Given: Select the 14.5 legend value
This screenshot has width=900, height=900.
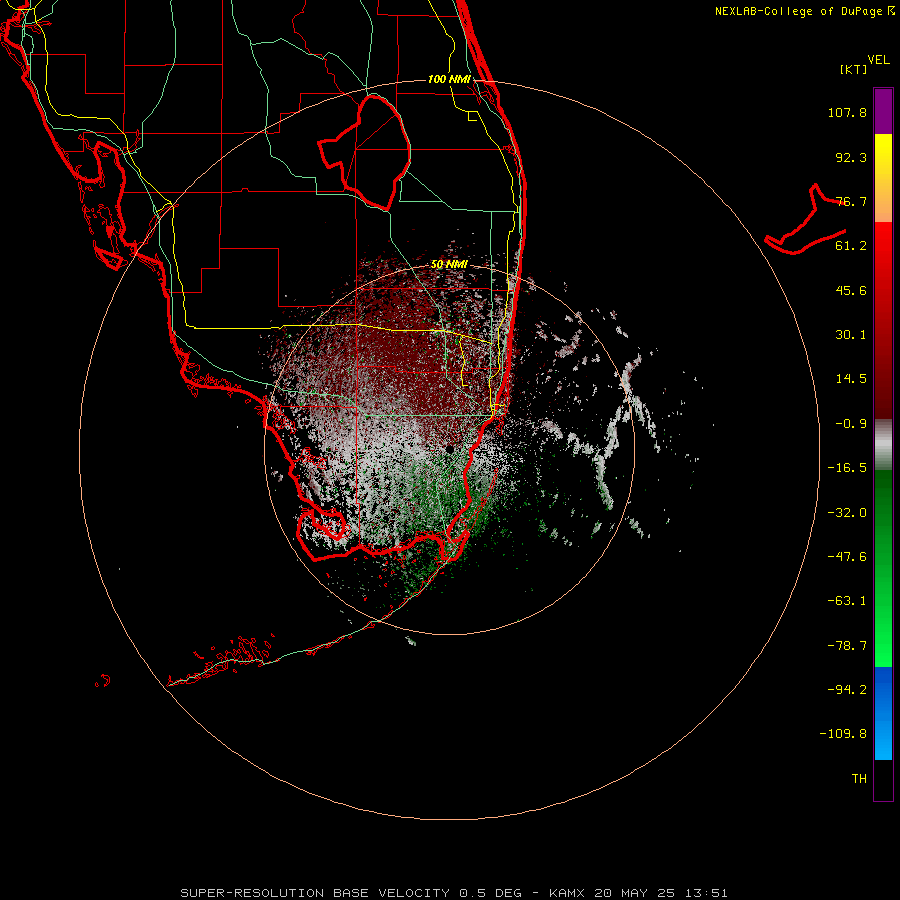Looking at the screenshot, I should pyautogui.click(x=851, y=379).
